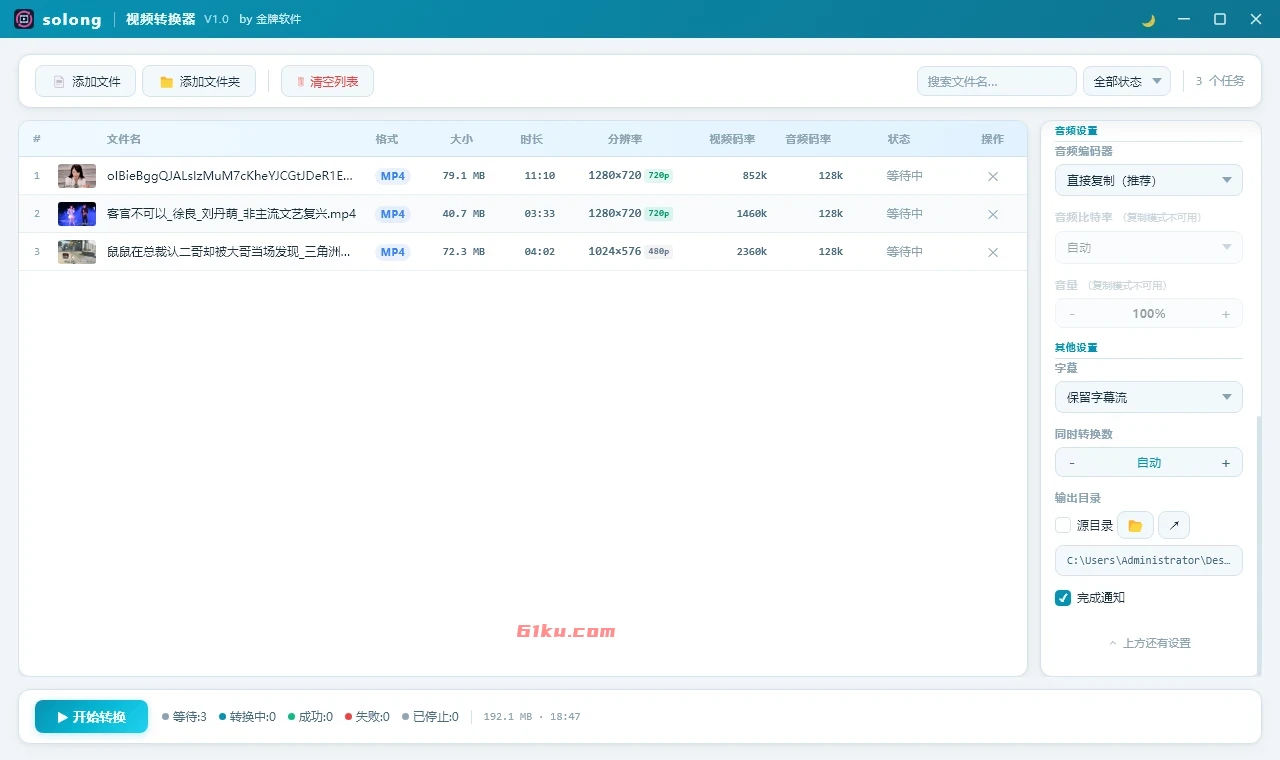Click the 480p resolution badge
The width and height of the screenshot is (1280, 760).
click(658, 252)
